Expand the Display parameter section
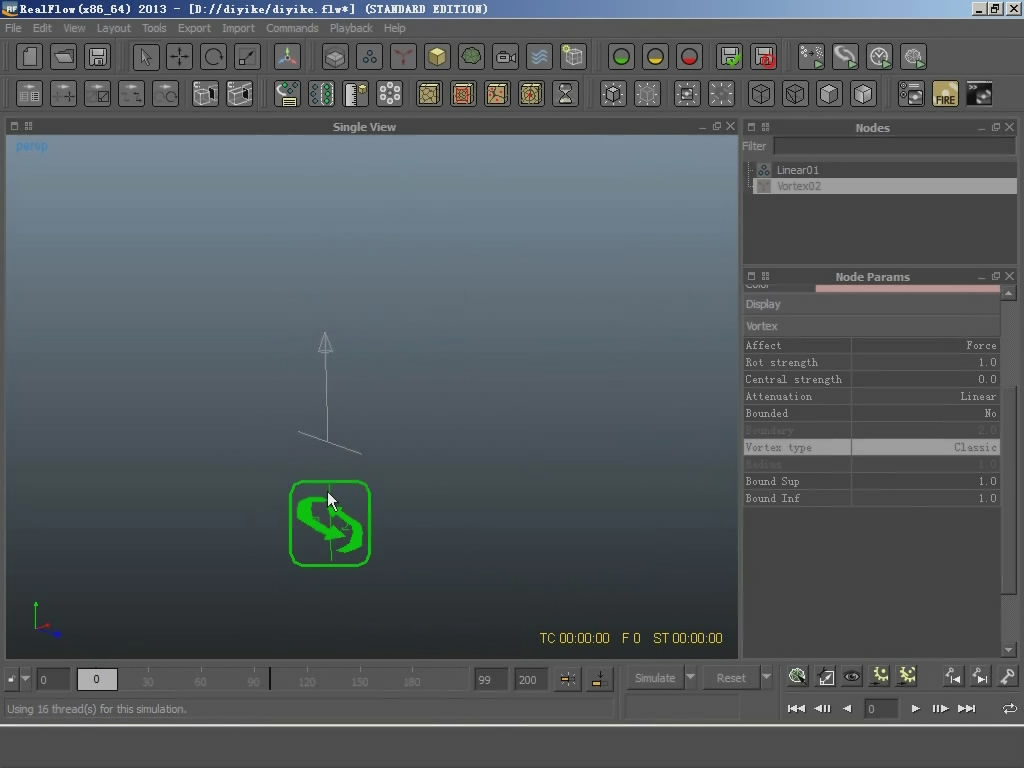 (x=871, y=304)
